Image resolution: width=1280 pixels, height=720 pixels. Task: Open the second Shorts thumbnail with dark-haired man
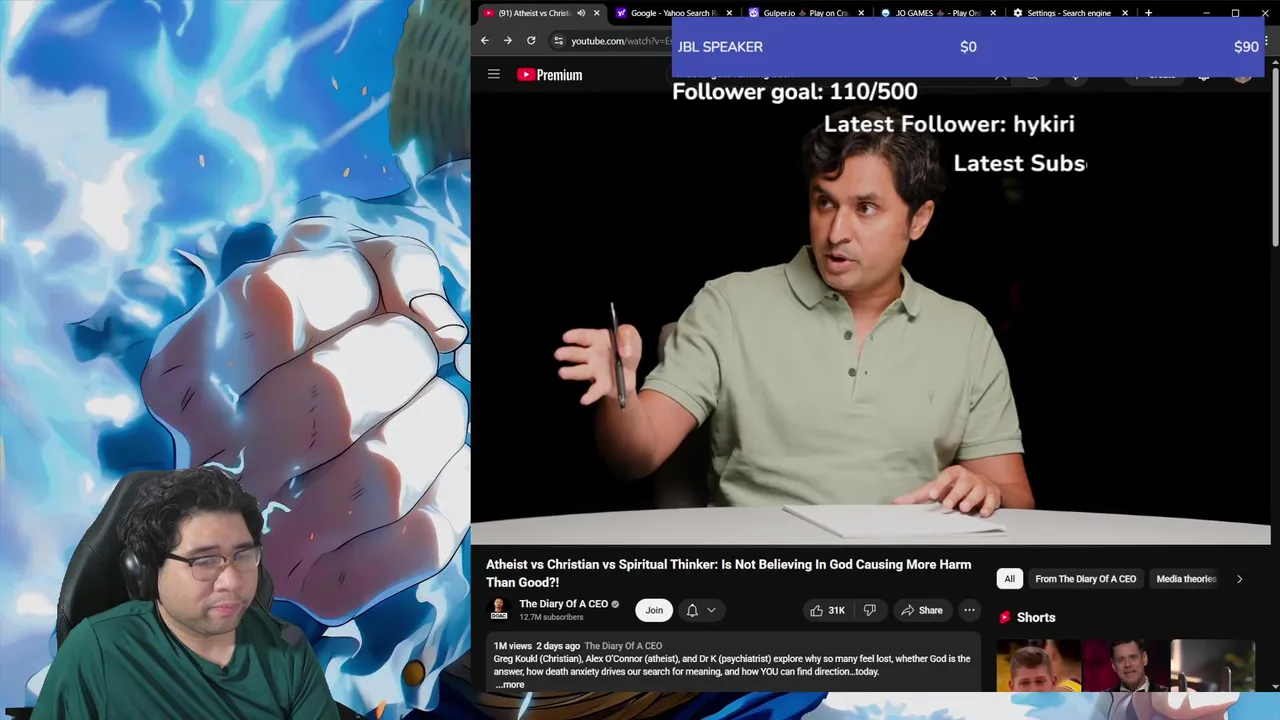[x=1125, y=665]
